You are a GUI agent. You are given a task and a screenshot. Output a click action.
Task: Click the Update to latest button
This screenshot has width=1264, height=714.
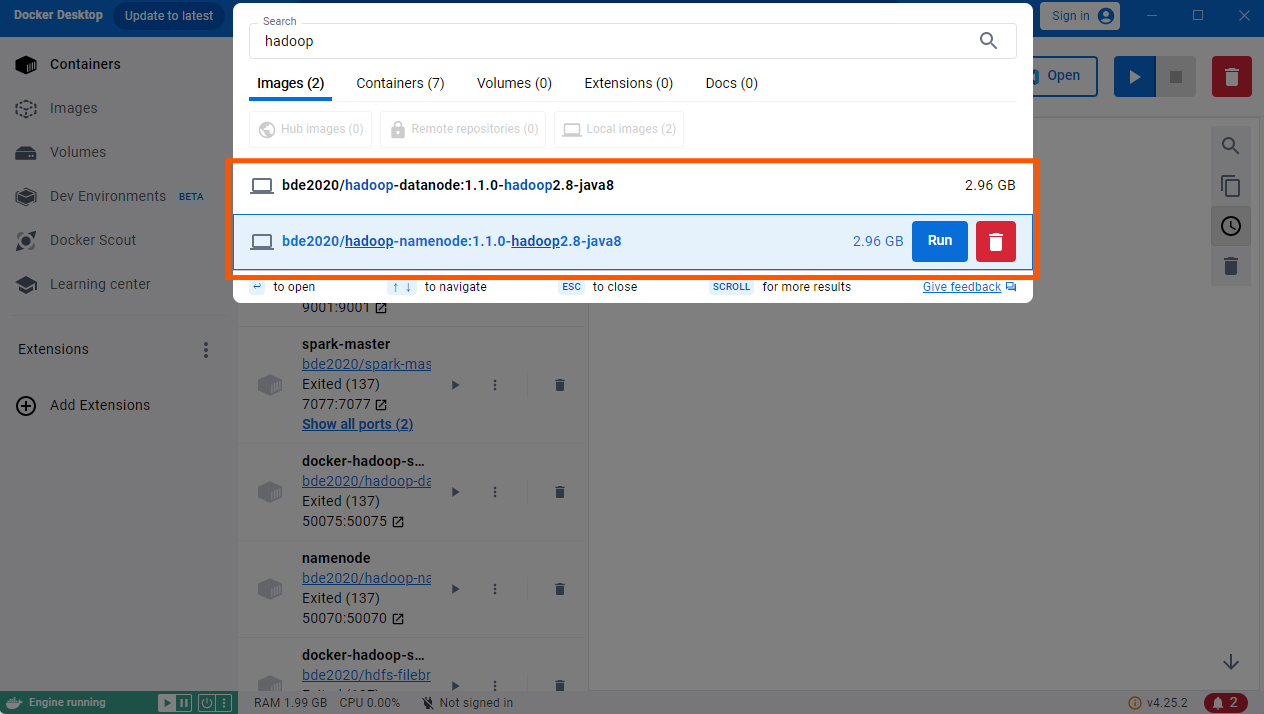tap(169, 16)
